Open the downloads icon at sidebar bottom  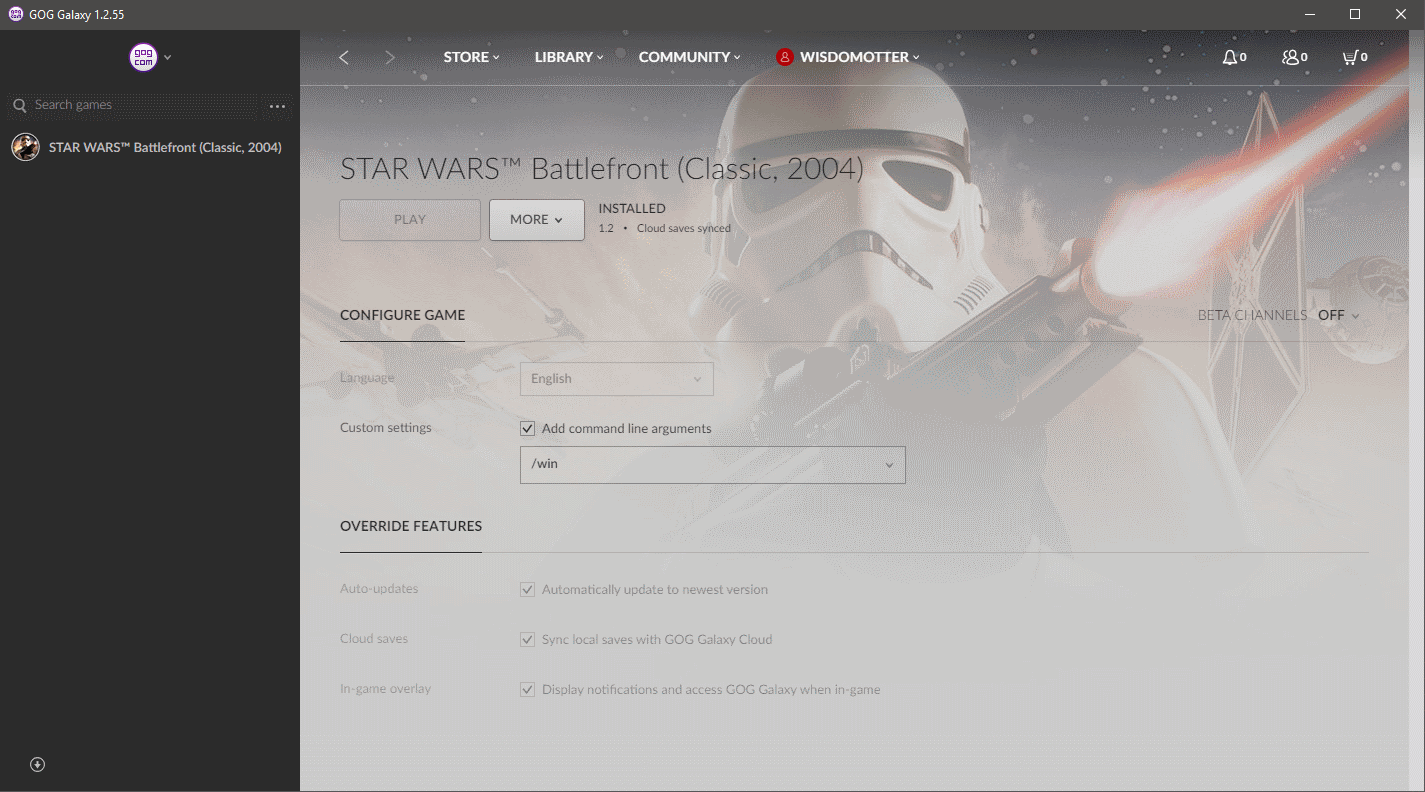click(38, 765)
